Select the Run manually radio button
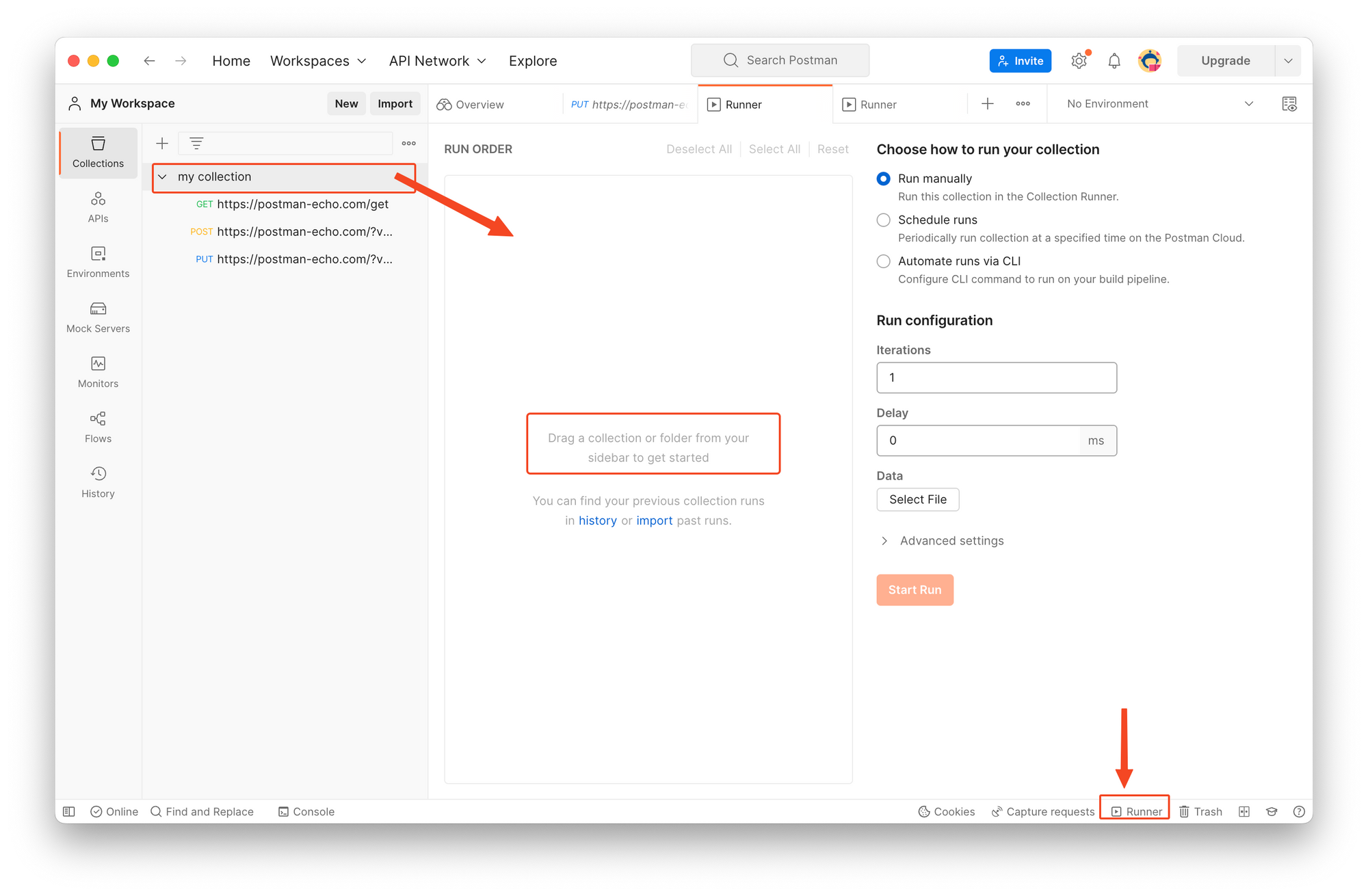Viewport: 1368px width, 896px height. tap(883, 179)
